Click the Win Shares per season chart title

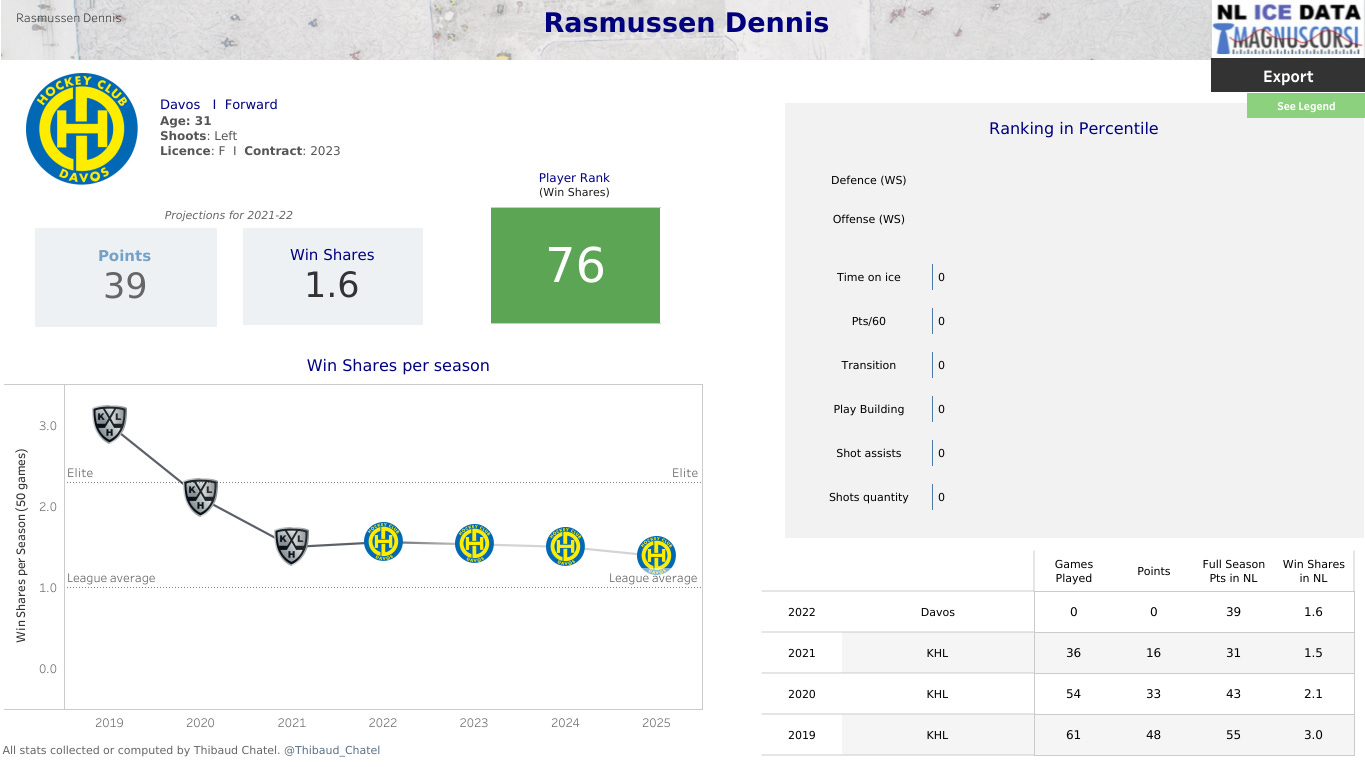[398, 365]
